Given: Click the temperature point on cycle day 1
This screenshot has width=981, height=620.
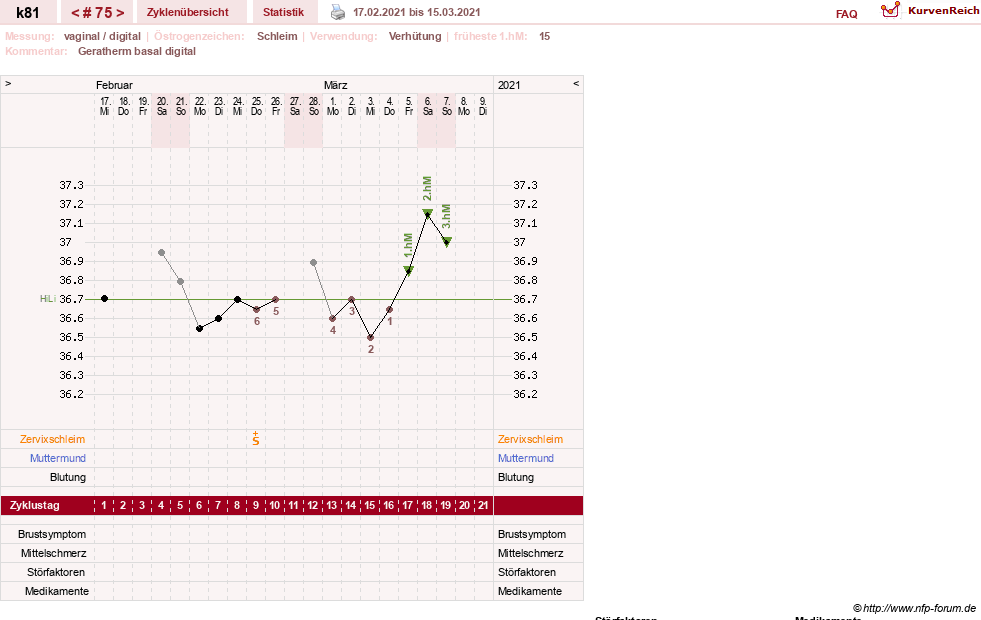Looking at the screenshot, I should pos(104,298).
